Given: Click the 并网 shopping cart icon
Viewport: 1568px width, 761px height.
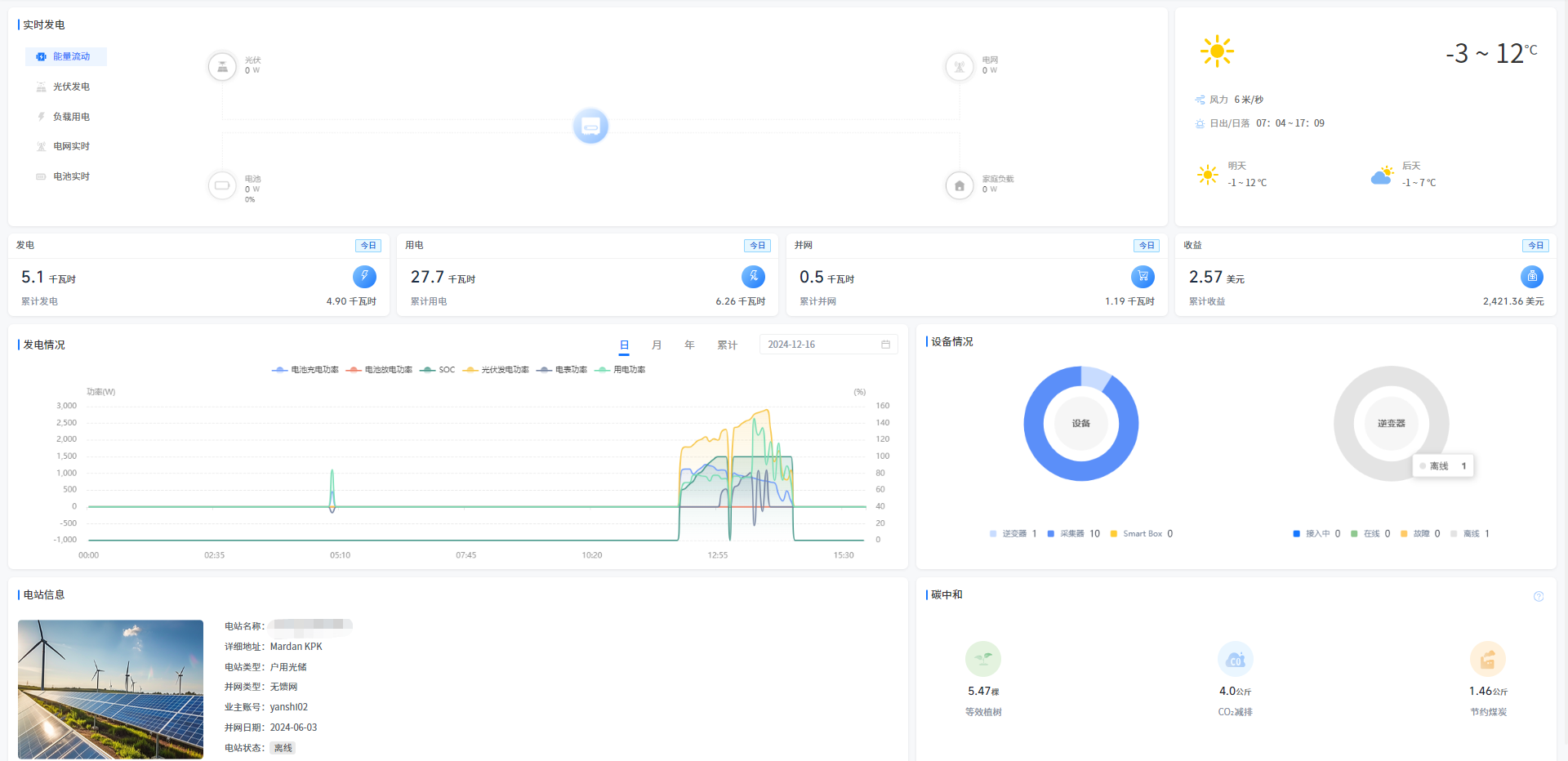Looking at the screenshot, I should [1143, 277].
